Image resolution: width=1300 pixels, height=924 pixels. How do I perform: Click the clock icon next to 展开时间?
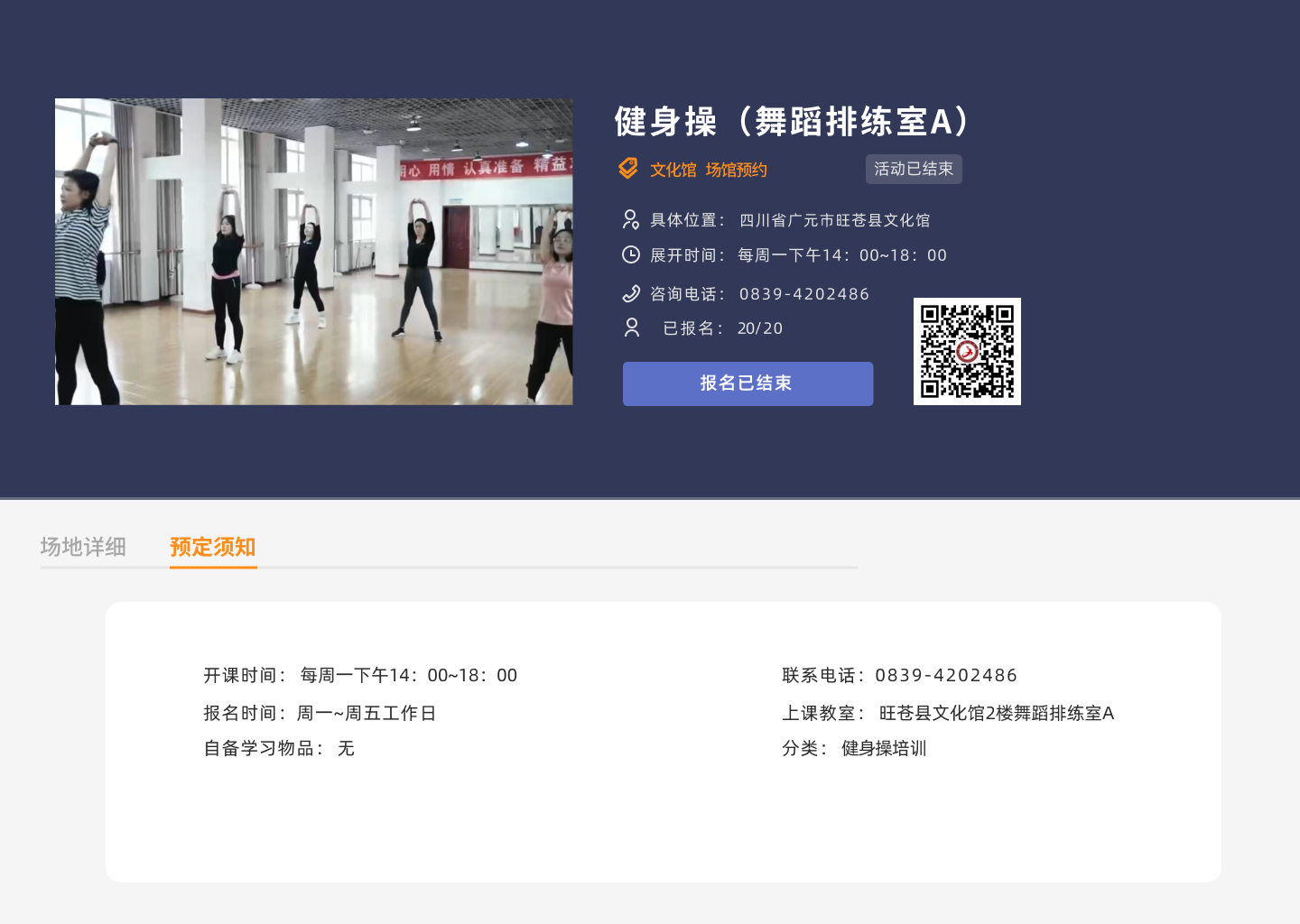(x=631, y=255)
